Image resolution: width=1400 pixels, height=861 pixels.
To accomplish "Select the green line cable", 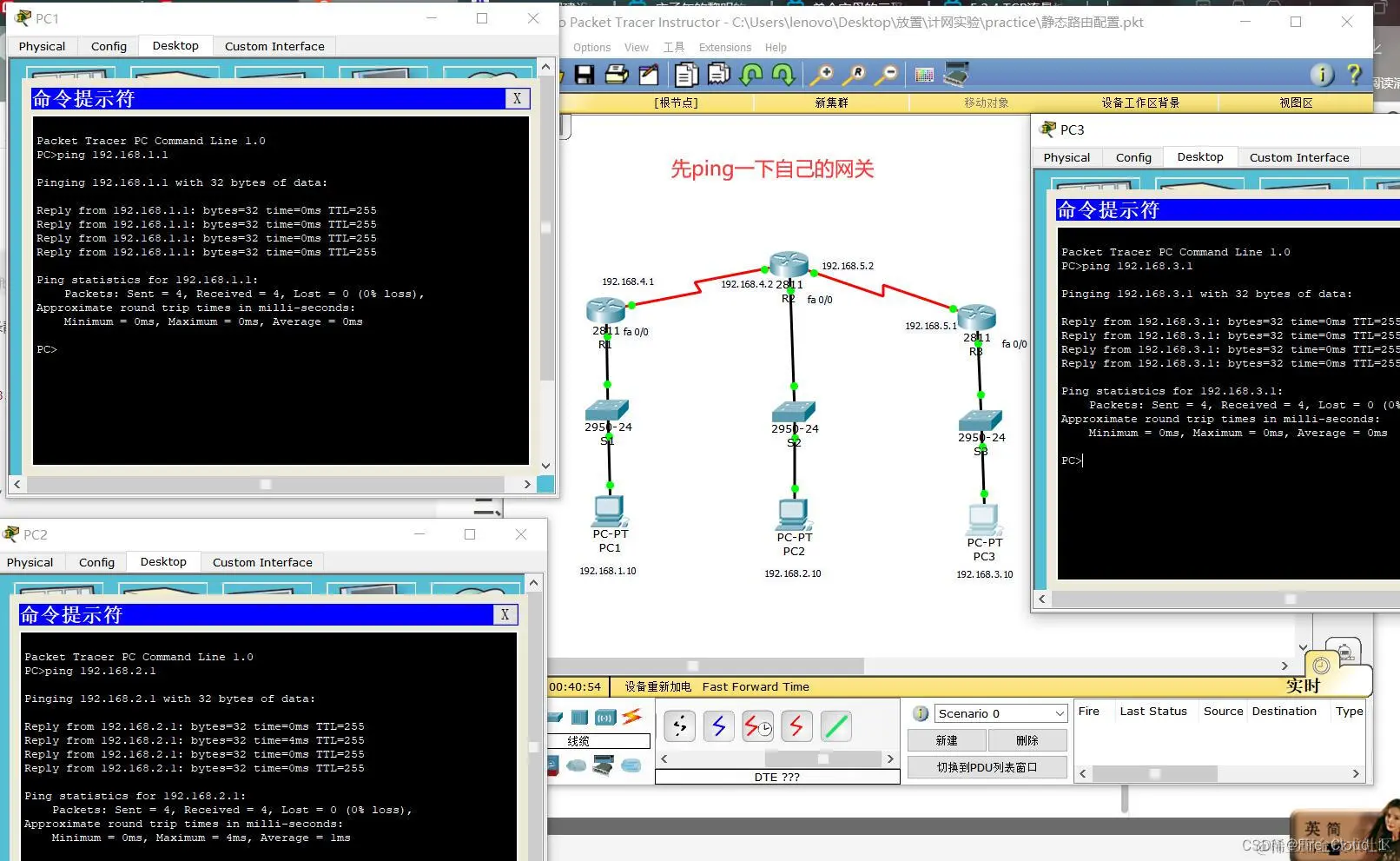I will coord(836,726).
